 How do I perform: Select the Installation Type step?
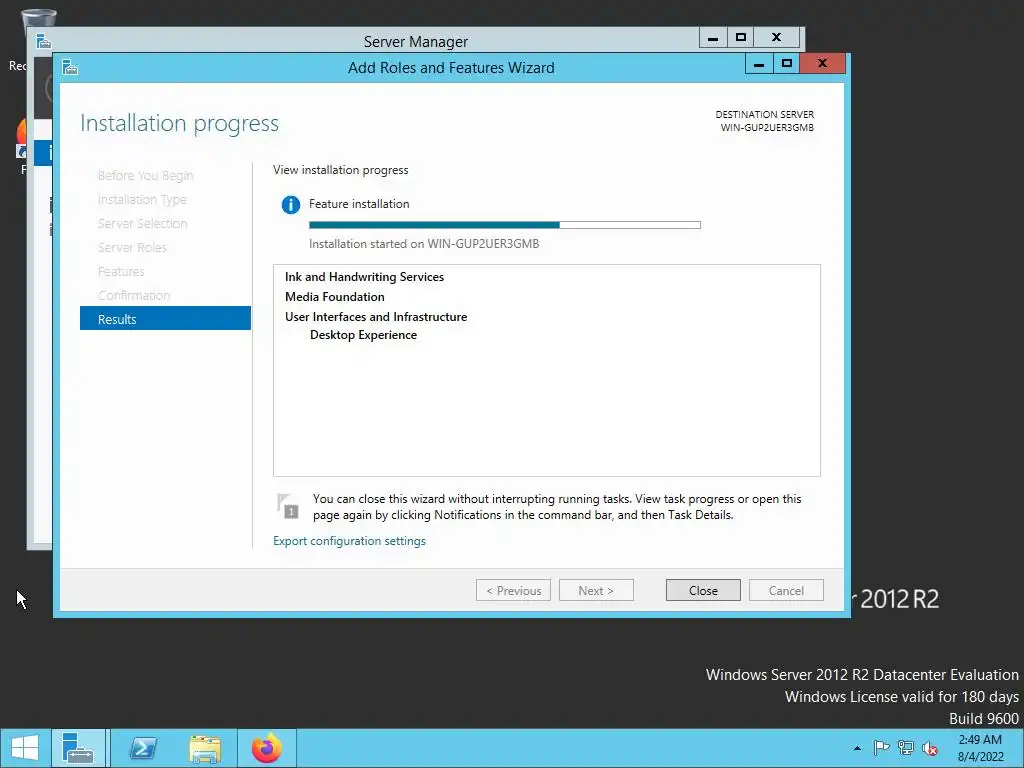pos(142,199)
